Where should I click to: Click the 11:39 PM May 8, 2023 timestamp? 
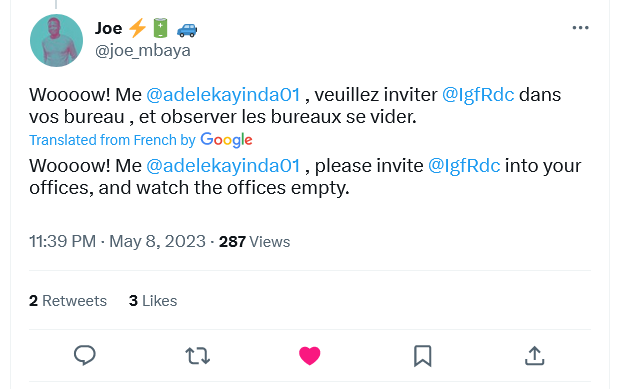(117, 241)
